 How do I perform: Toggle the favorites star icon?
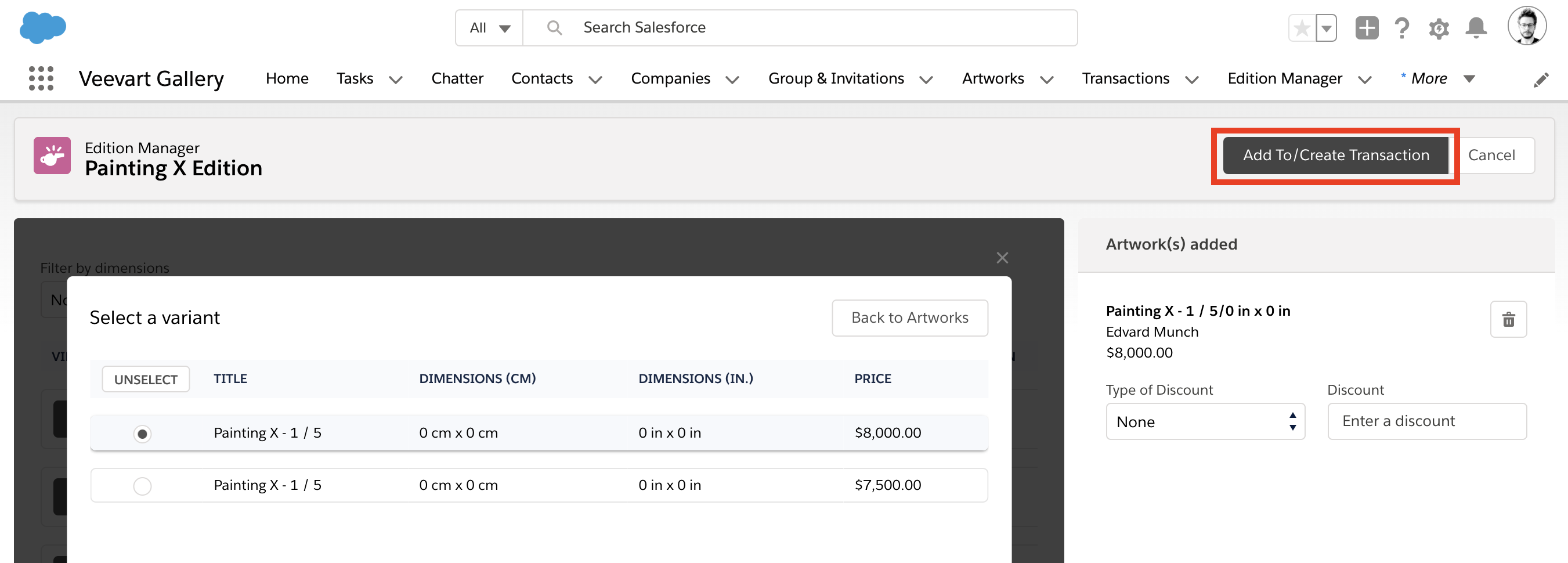click(1302, 27)
